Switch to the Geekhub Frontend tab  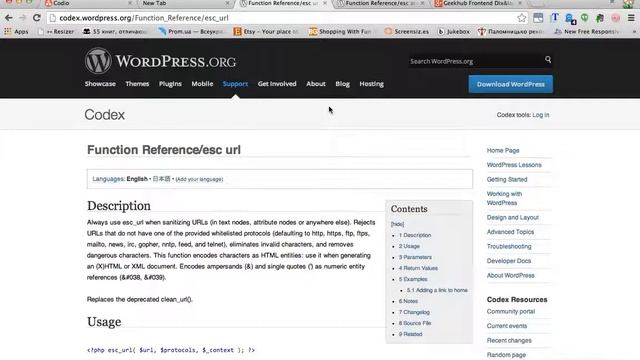coord(478,3)
